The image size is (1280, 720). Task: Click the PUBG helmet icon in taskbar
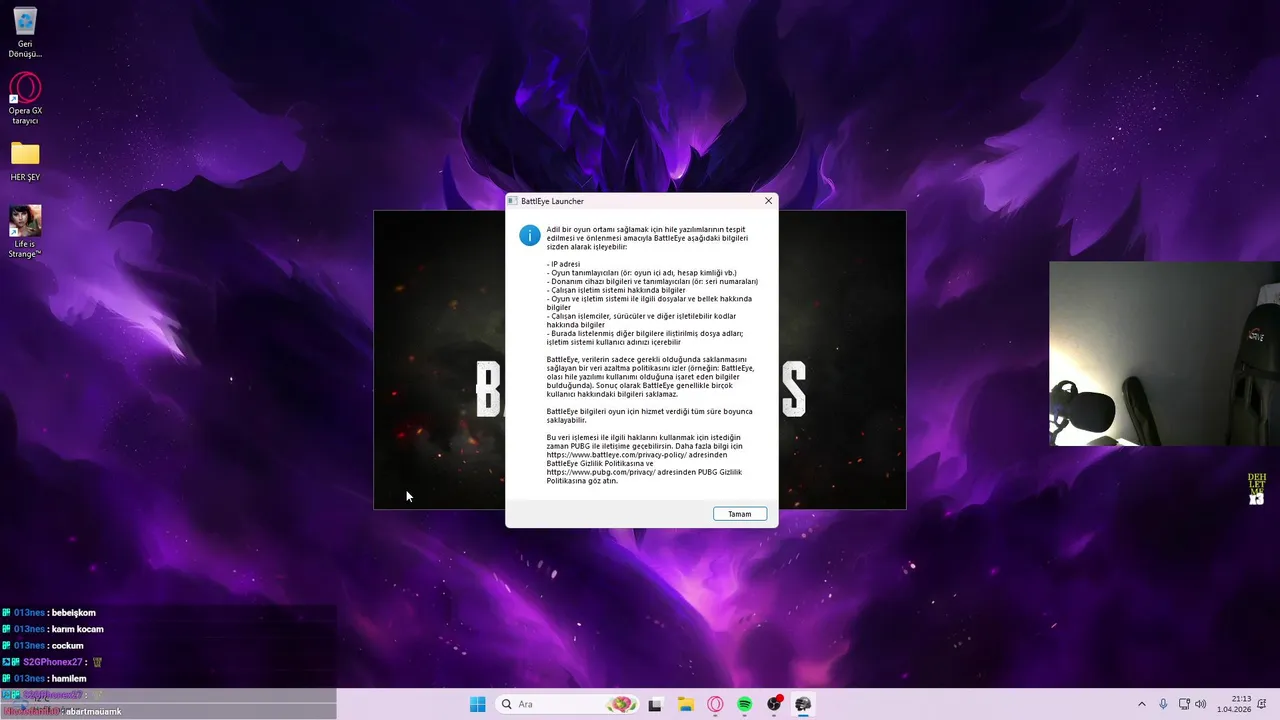[x=803, y=704]
